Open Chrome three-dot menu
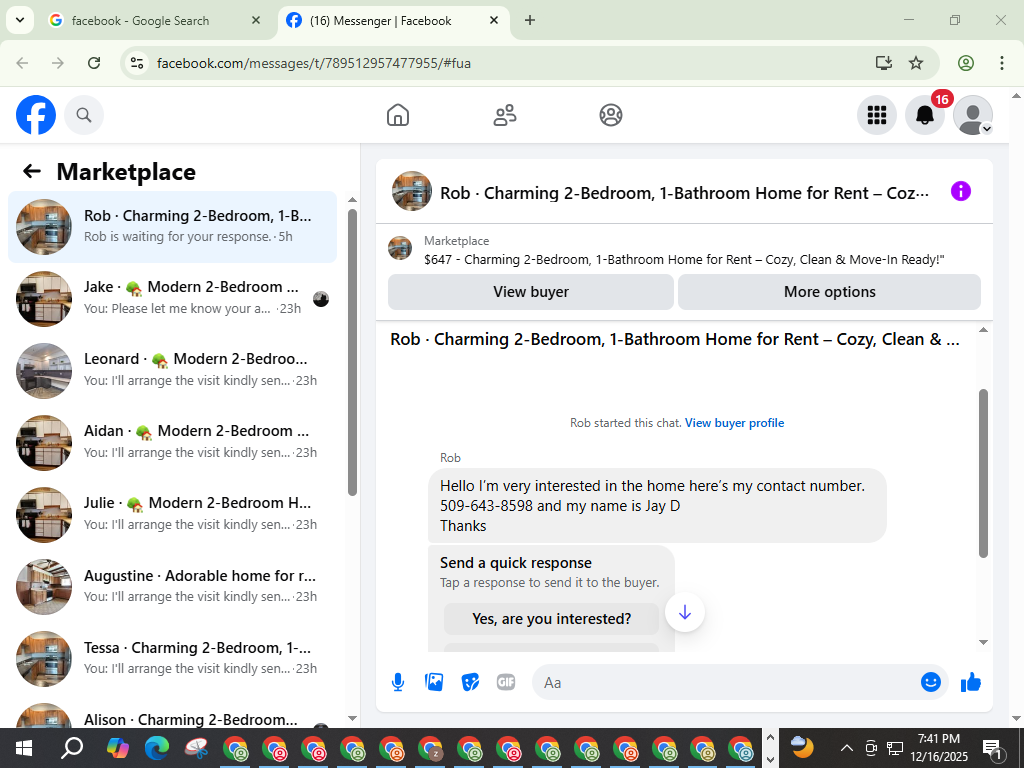Viewport: 1024px width, 768px height. click(x=1002, y=63)
